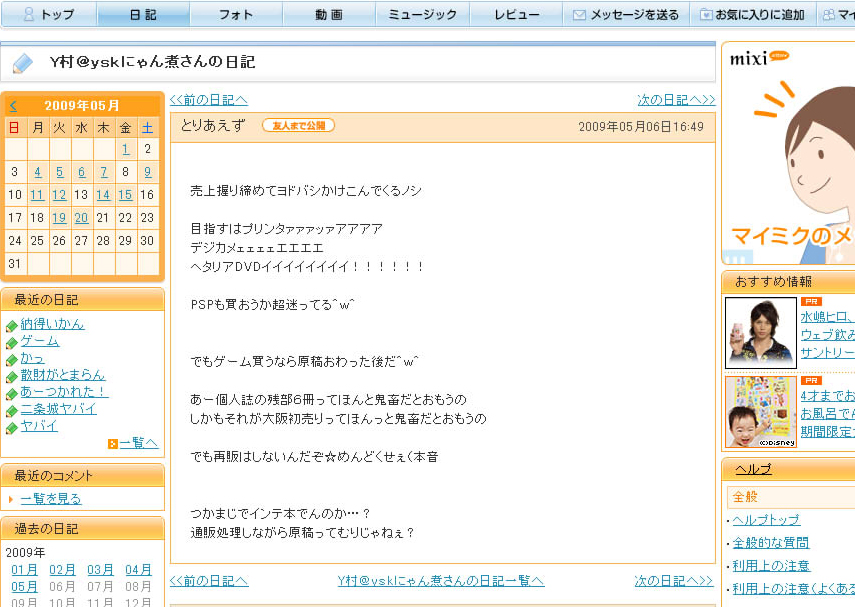The image size is (855, 607).
Task: Click the 水嶋ヒロ ad thumbnail
Action: point(760,332)
